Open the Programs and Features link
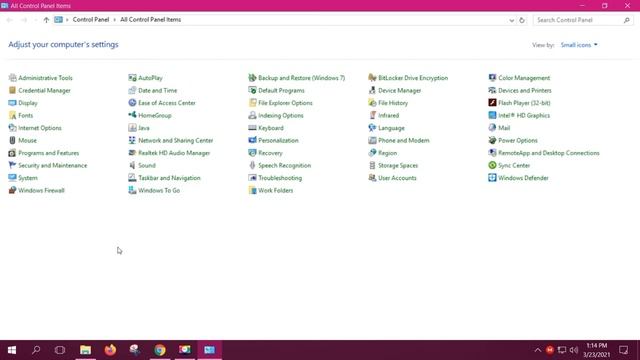This screenshot has width=640, height=360. tap(49, 153)
